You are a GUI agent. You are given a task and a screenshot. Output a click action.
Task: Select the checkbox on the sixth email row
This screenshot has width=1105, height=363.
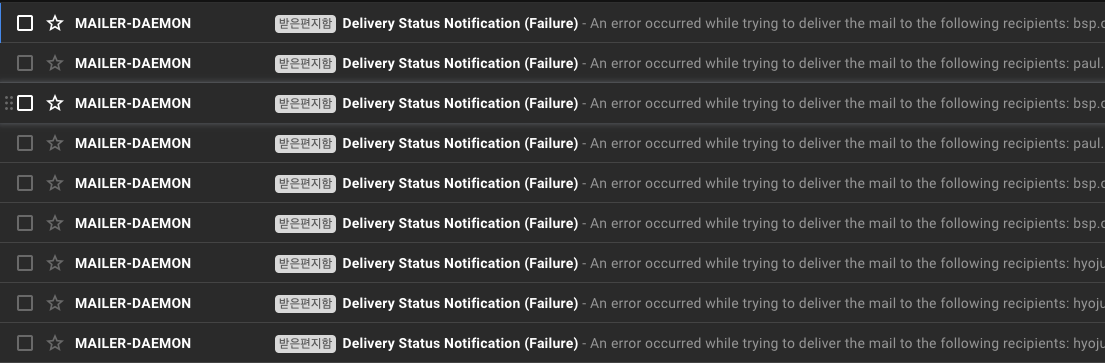pyautogui.click(x=25, y=223)
